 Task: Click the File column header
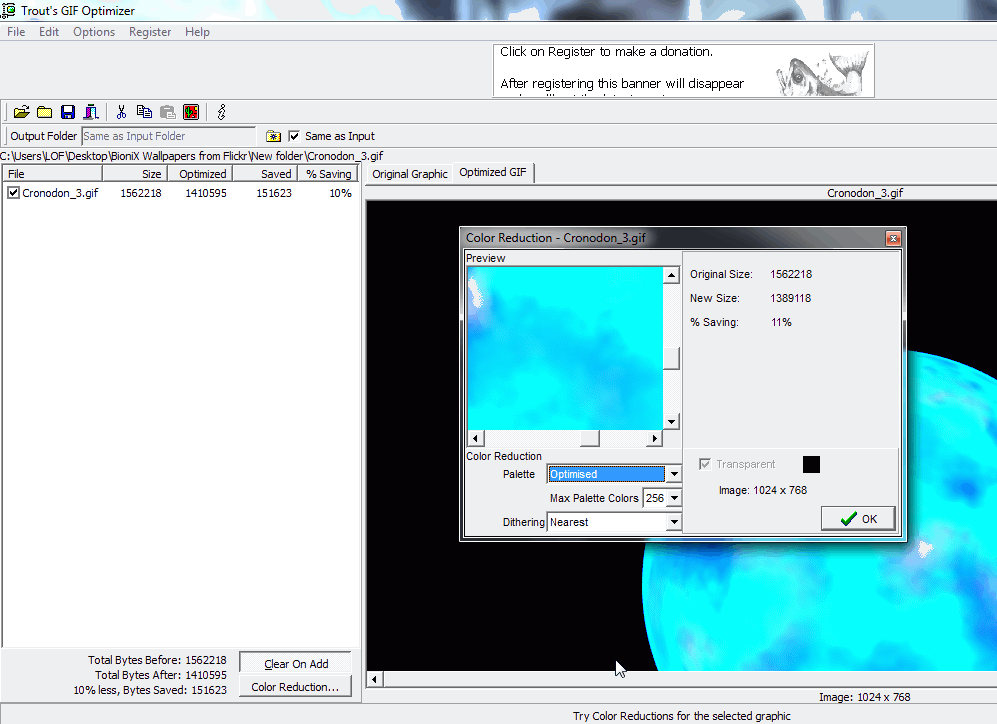click(x=53, y=174)
